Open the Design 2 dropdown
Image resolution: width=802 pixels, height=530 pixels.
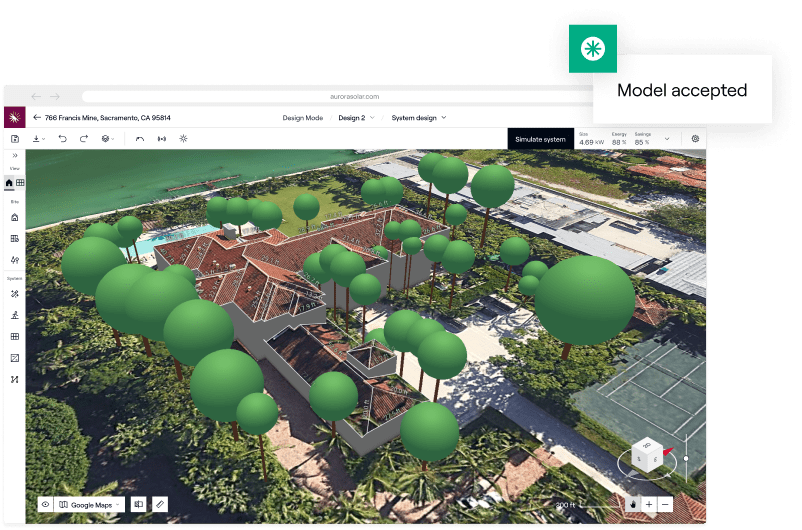coord(356,117)
